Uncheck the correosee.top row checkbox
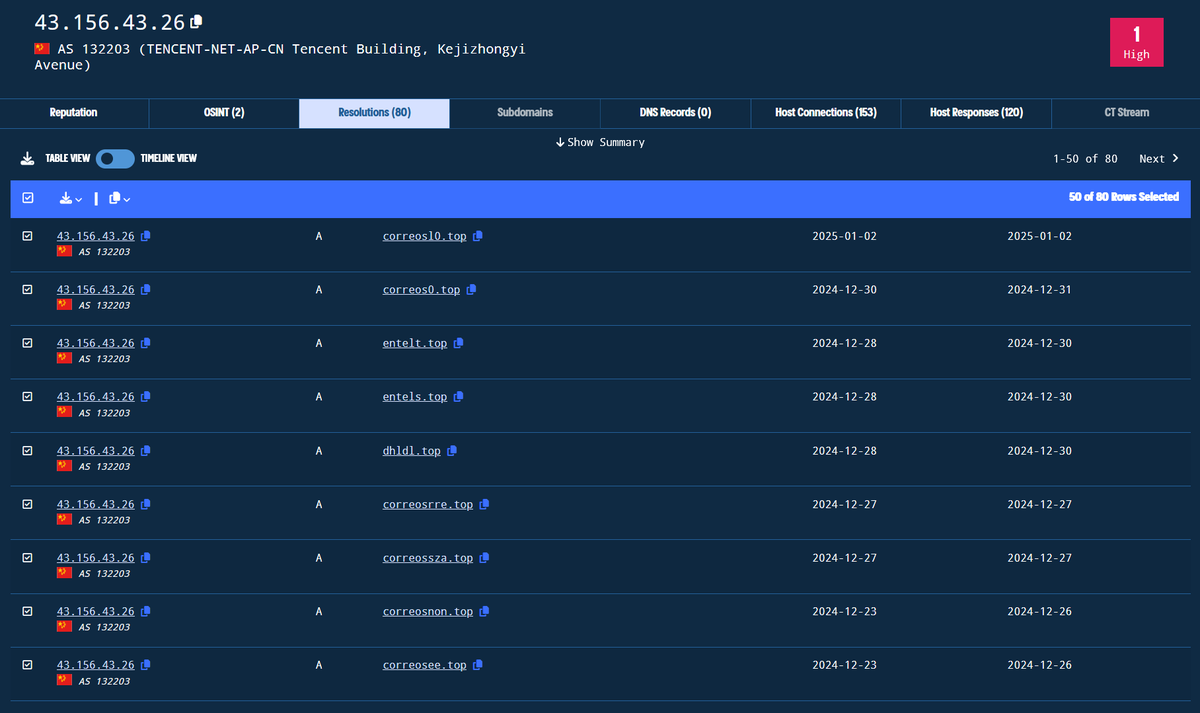The width and height of the screenshot is (1200, 713). coord(27,665)
